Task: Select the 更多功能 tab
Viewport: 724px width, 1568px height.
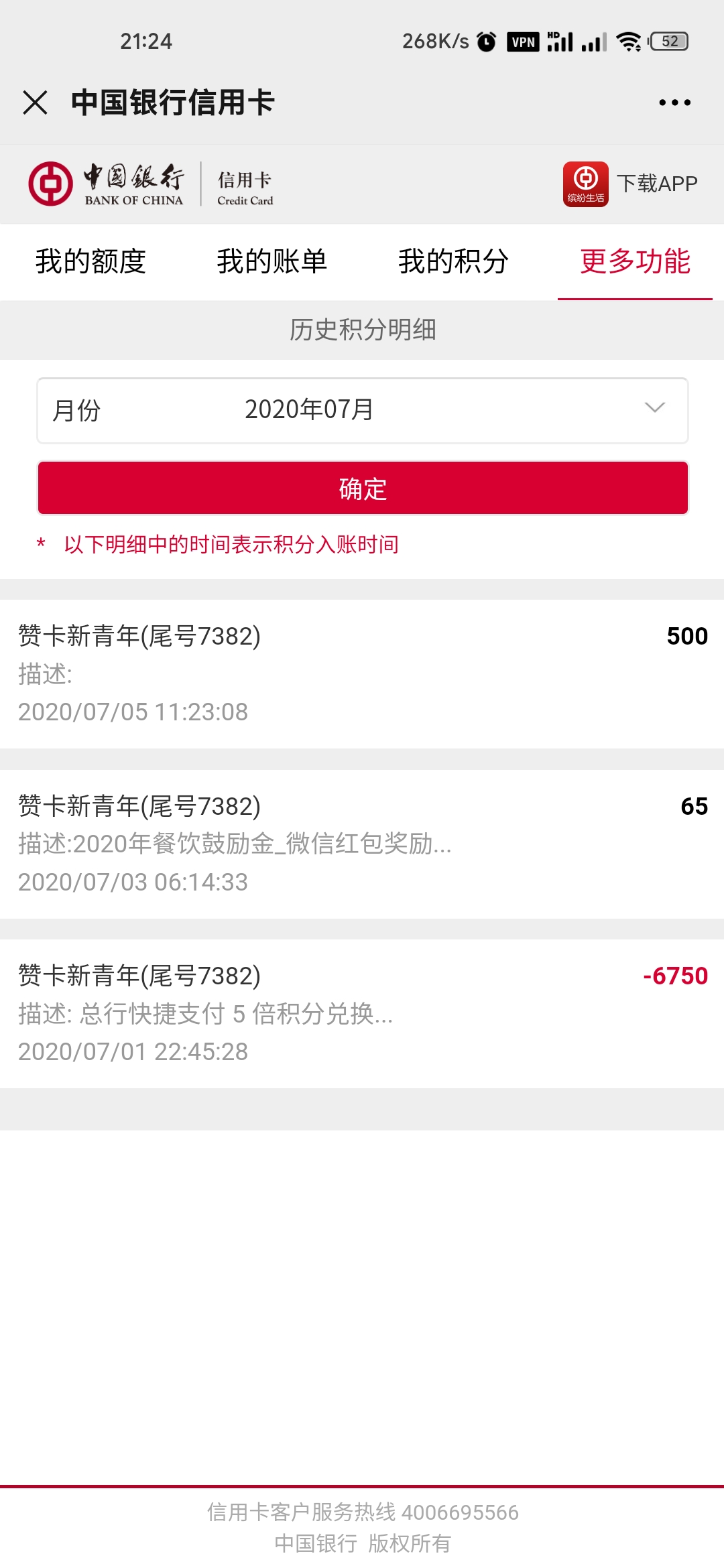Action: [635, 261]
